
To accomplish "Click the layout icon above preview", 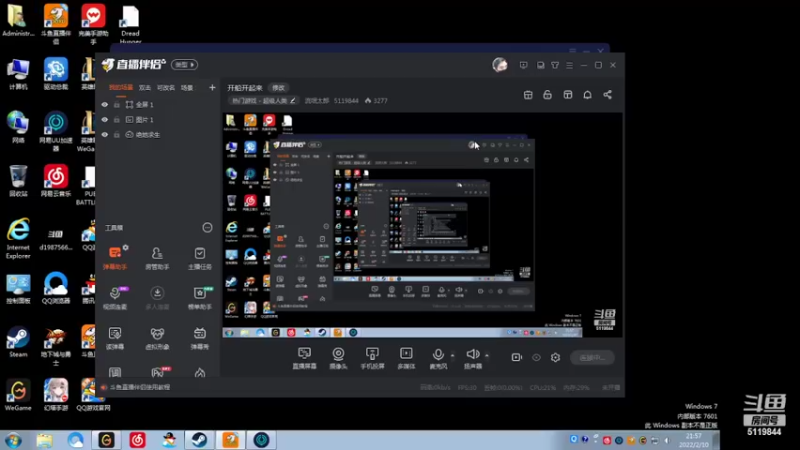I will click(x=567, y=95).
